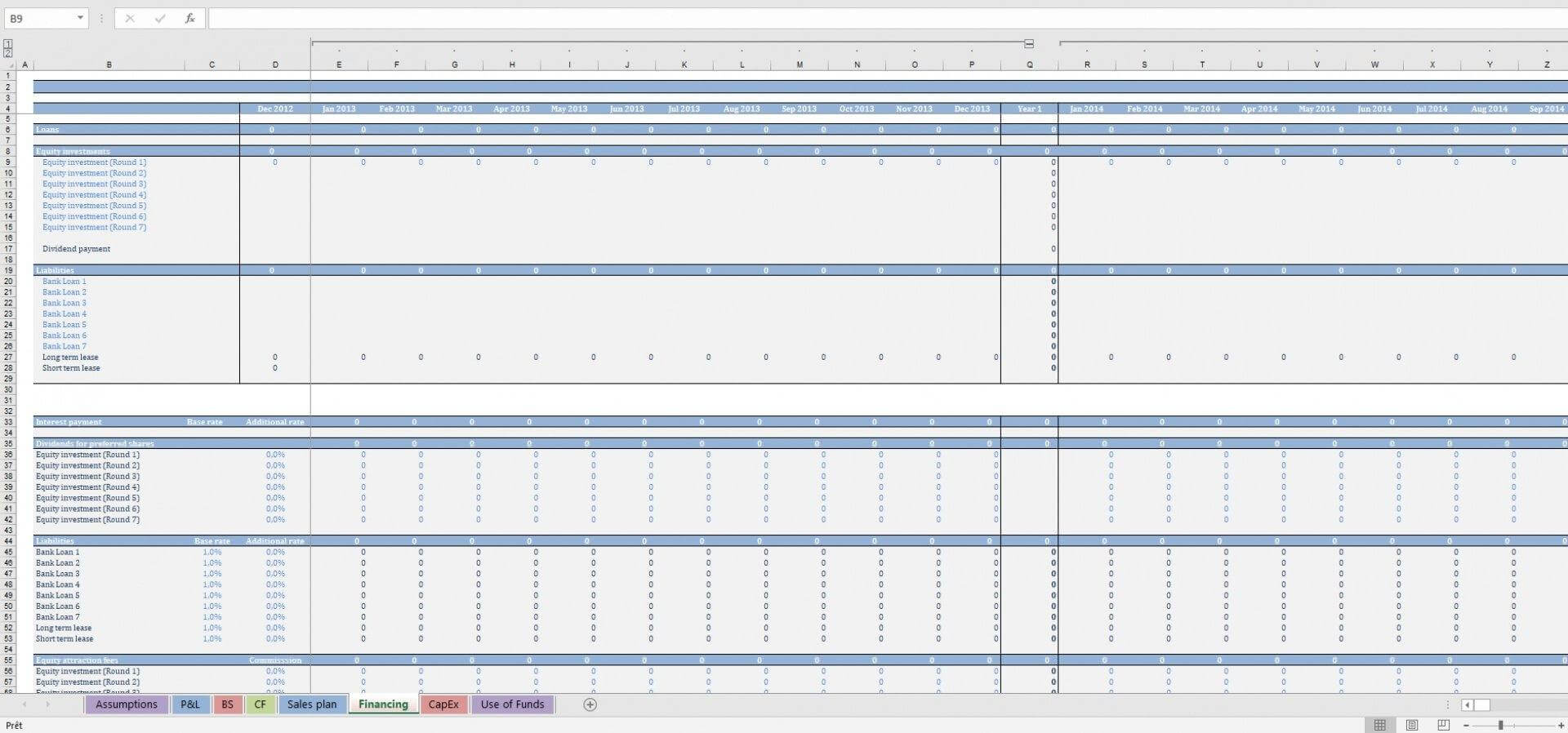Image resolution: width=1568 pixels, height=733 pixels.
Task: Switch to the P&L sheet tab
Action: pos(190,704)
